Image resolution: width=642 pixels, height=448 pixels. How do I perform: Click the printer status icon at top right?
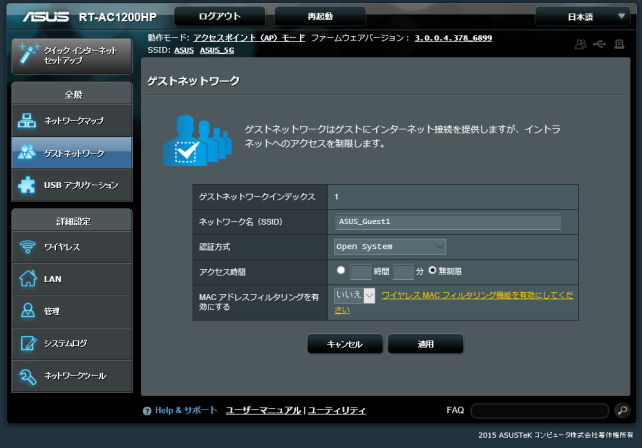[619, 44]
